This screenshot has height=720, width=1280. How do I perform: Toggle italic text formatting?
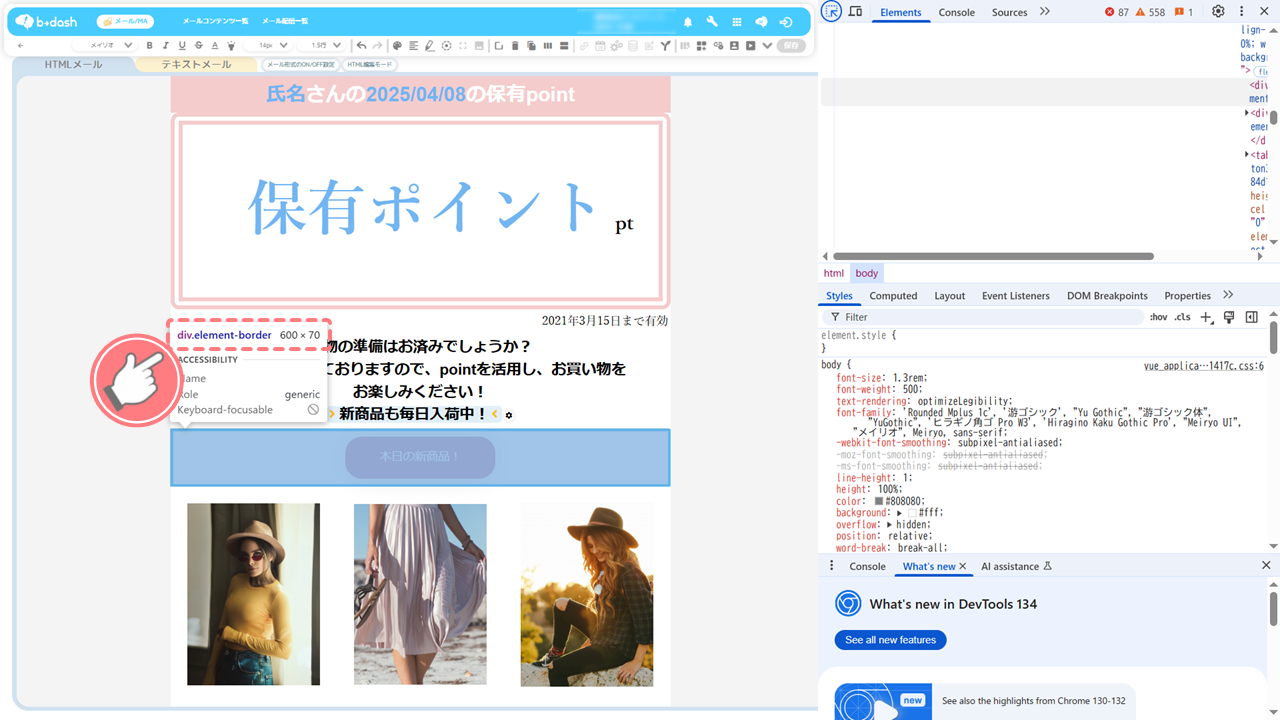click(165, 45)
